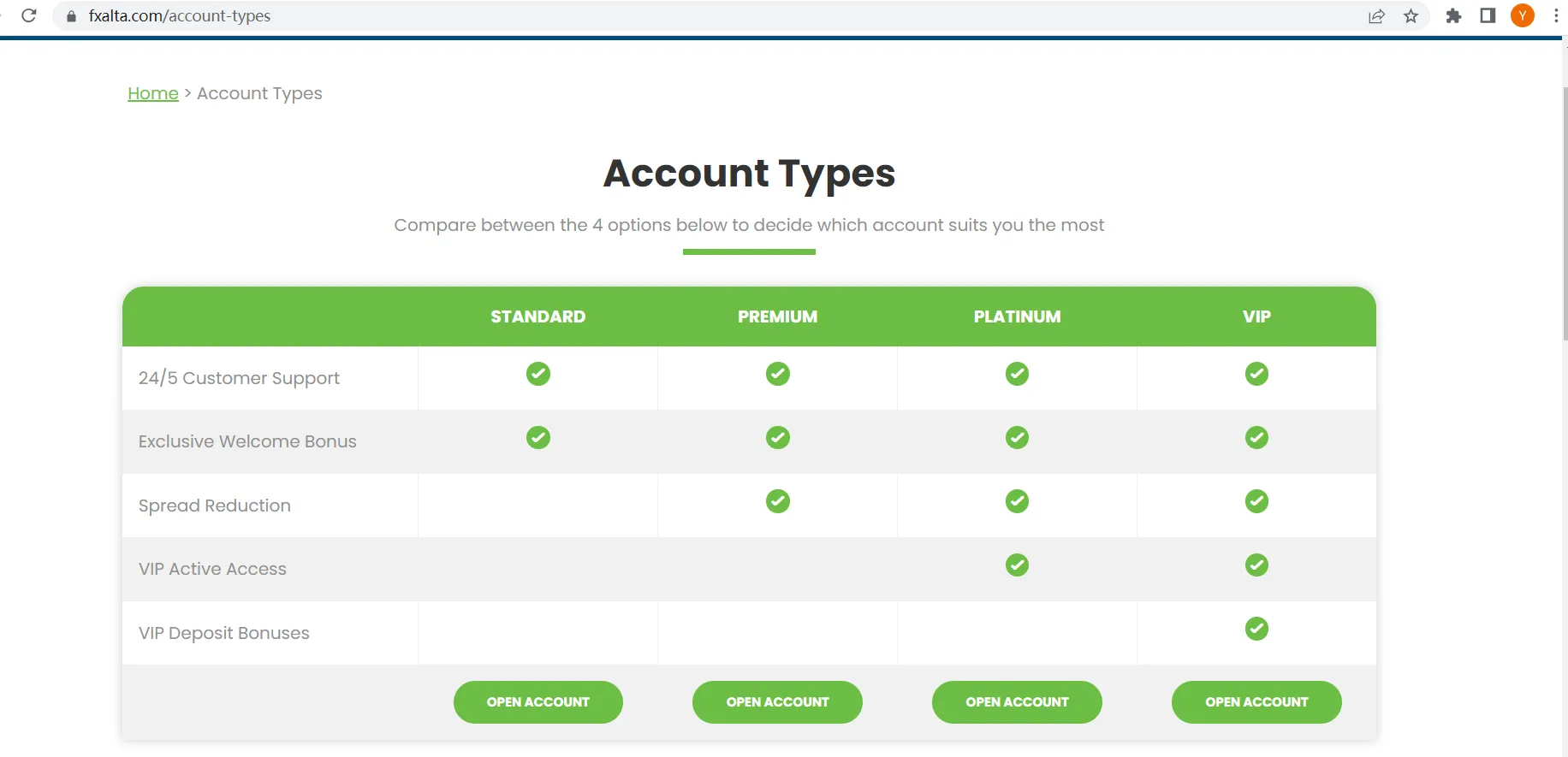Select the PREMIUM column header

point(778,316)
